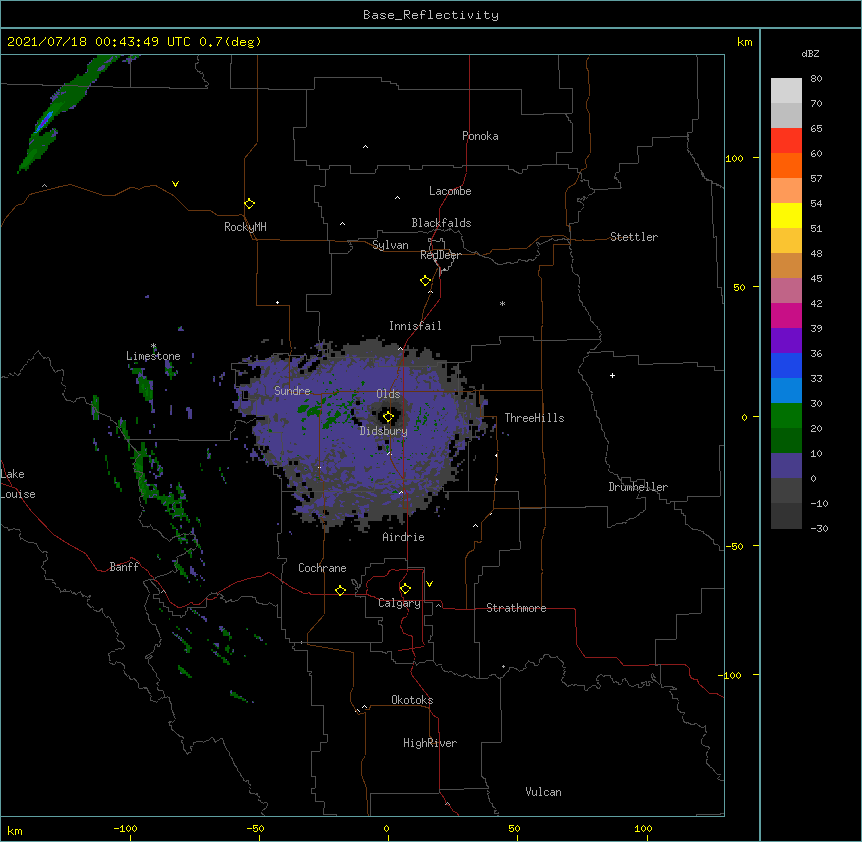Click the Ponoka city label
This screenshot has width=862, height=842.
(480, 136)
